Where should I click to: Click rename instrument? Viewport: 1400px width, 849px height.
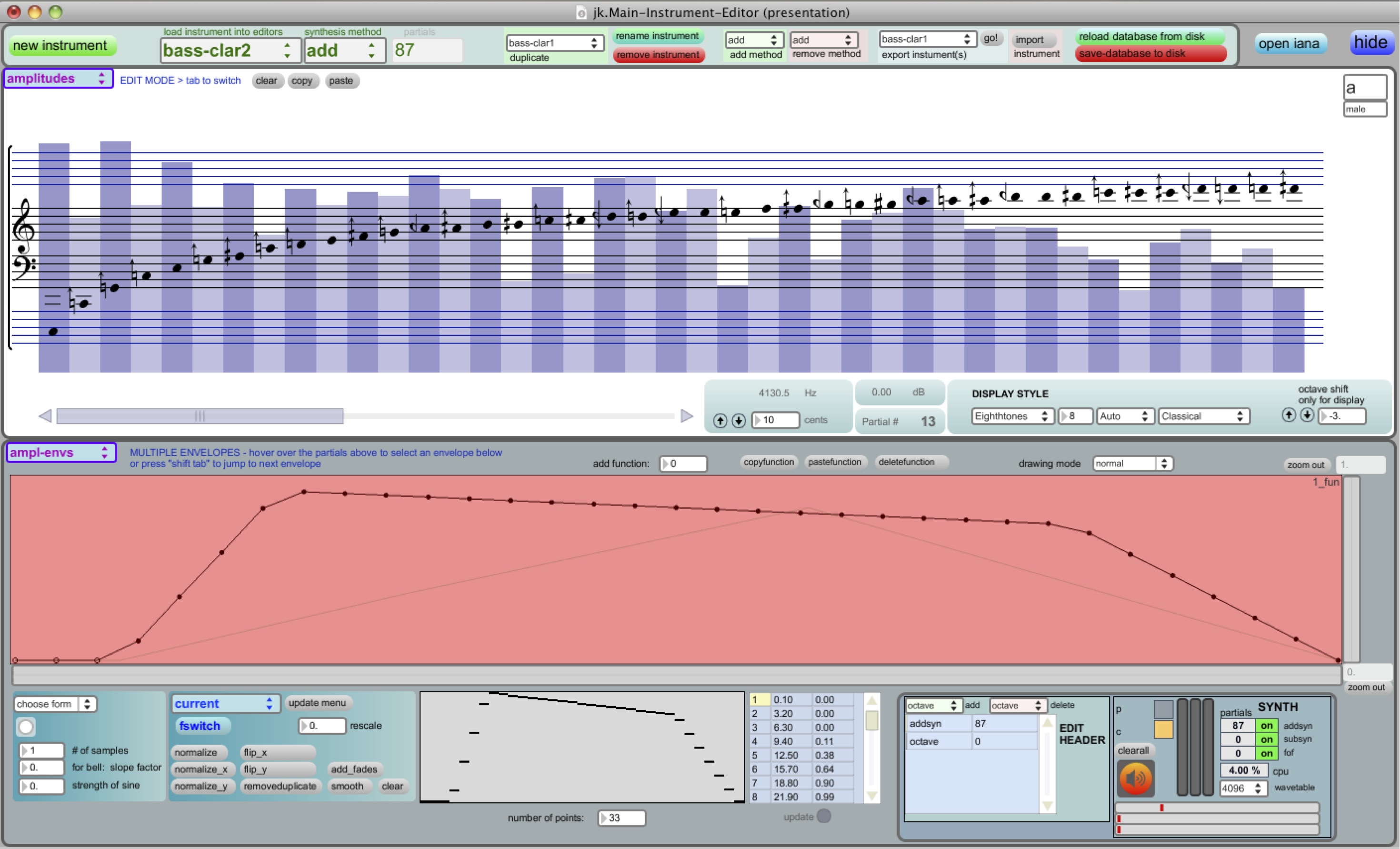(658, 36)
